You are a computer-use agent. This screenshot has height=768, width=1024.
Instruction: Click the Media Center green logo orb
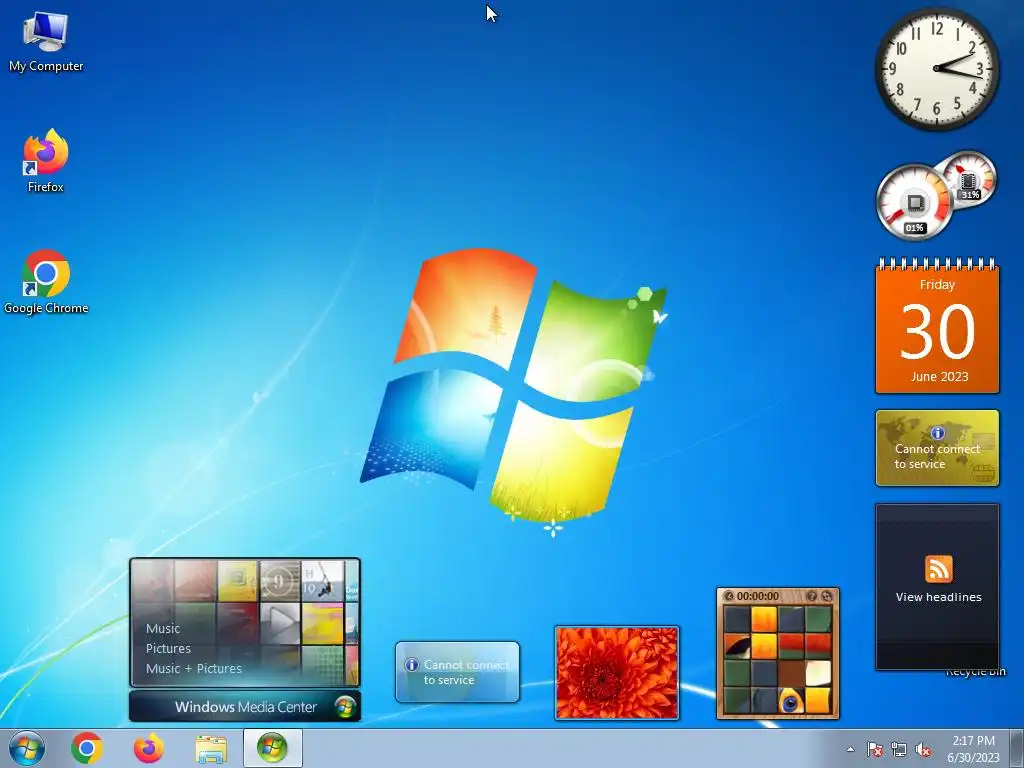(x=345, y=707)
